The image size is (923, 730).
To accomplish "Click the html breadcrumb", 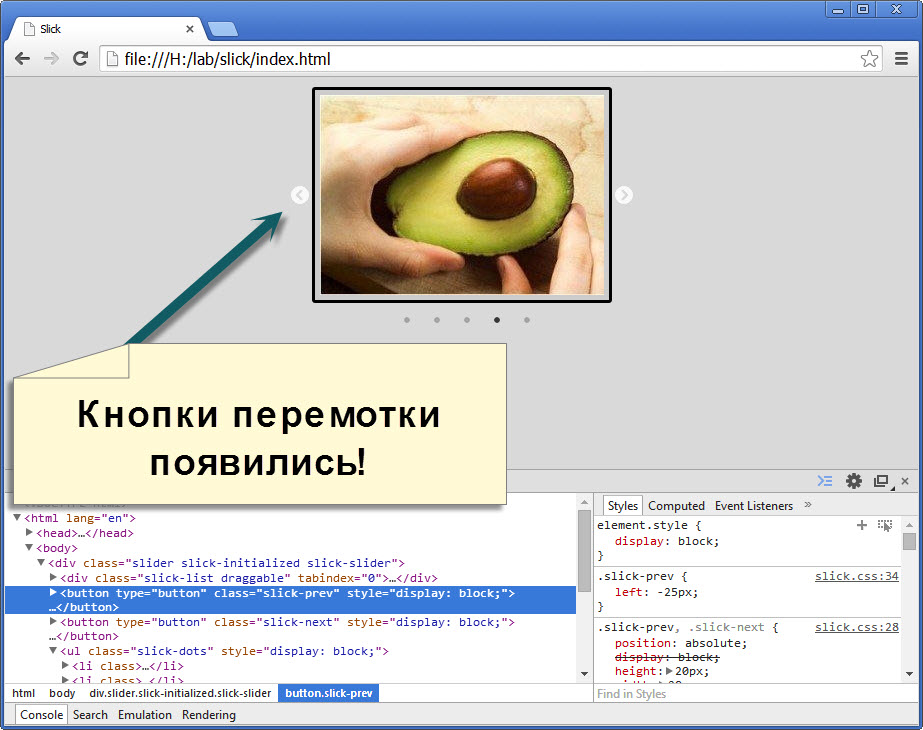I will point(24,693).
